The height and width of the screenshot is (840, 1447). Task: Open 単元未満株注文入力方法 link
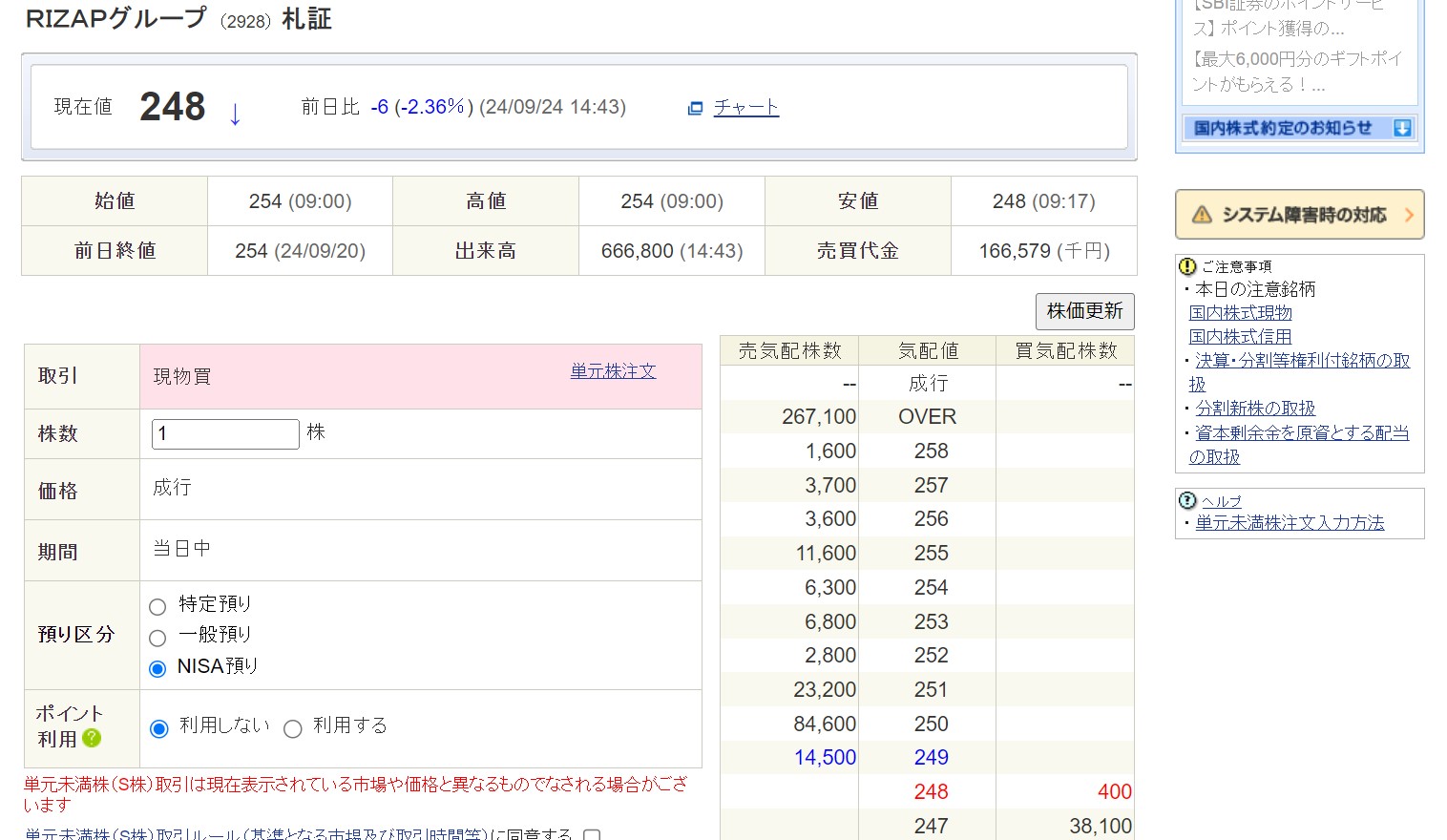coord(1290,523)
